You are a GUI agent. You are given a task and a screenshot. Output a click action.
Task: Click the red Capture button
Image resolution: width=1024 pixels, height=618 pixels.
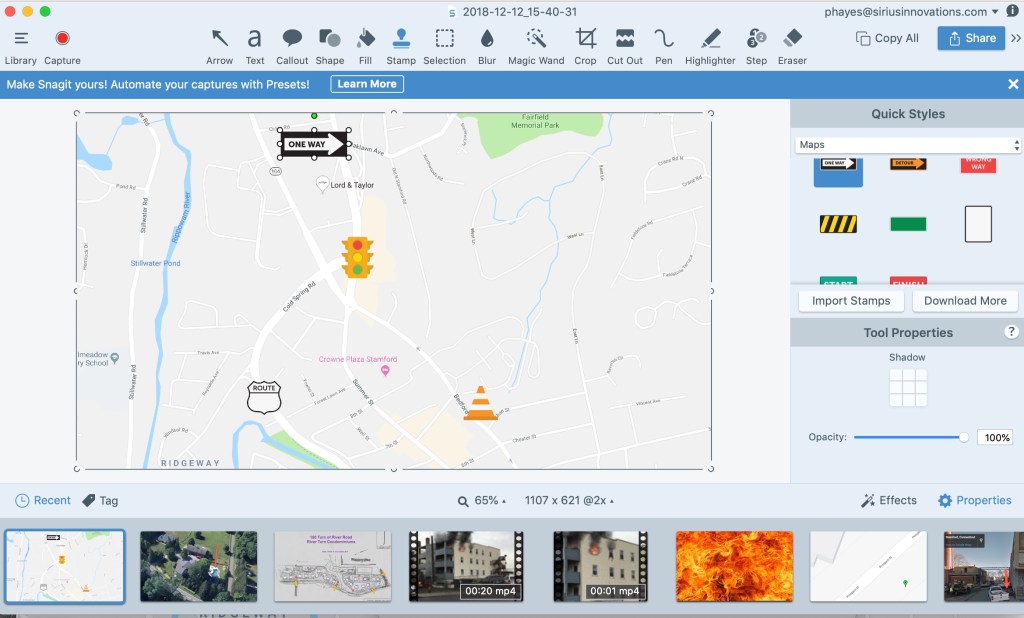(62, 39)
